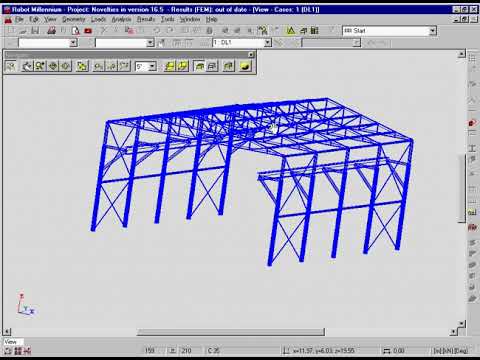Click the Save floppy disk icon
The height and width of the screenshot is (360, 480).
[35, 31]
